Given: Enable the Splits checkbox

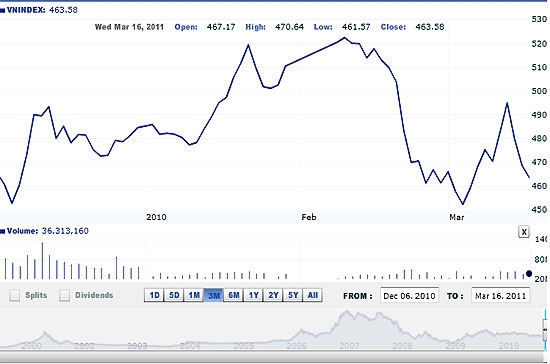Looking at the screenshot, I should click(x=14, y=295).
